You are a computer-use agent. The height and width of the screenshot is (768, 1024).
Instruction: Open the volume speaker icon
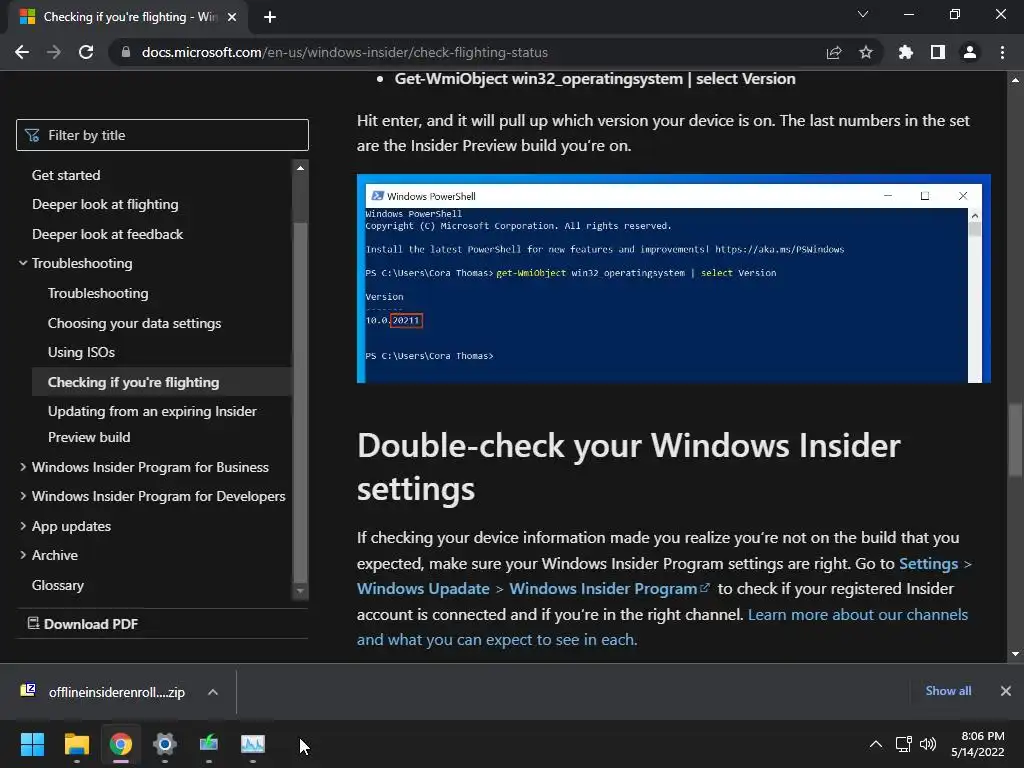coord(927,744)
